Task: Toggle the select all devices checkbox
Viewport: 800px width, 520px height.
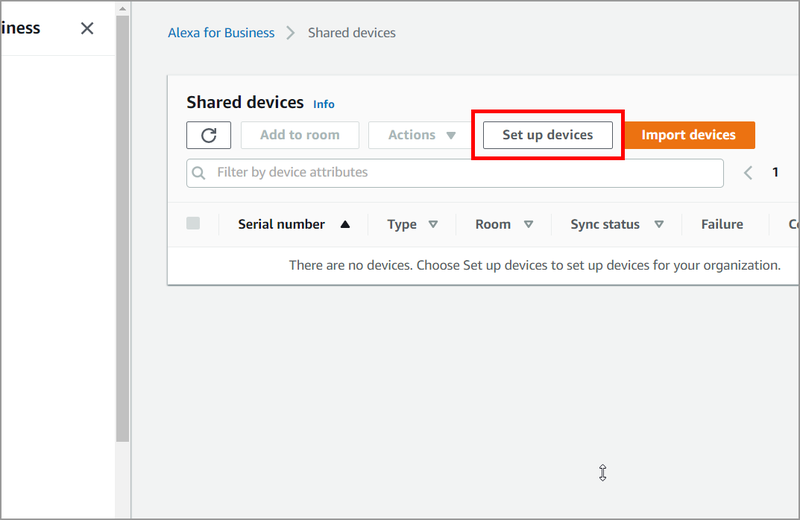Action: 193,224
